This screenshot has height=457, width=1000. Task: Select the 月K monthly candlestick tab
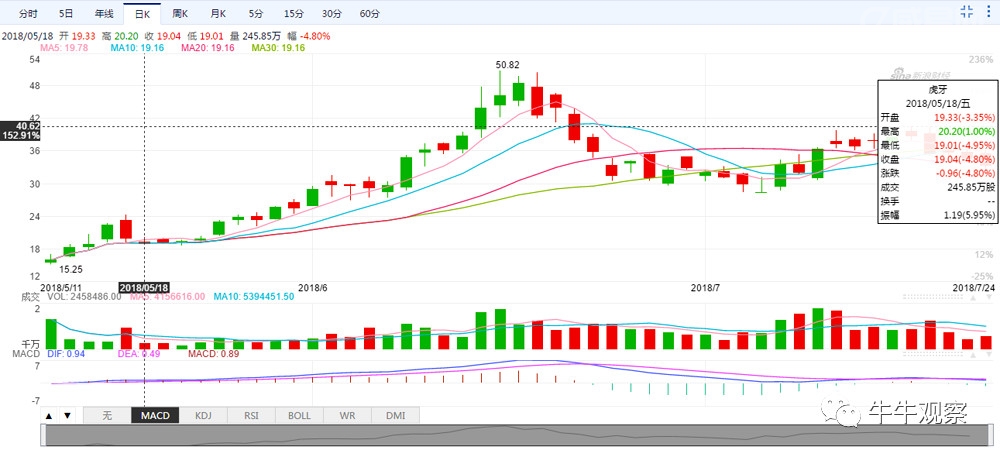tap(218, 13)
